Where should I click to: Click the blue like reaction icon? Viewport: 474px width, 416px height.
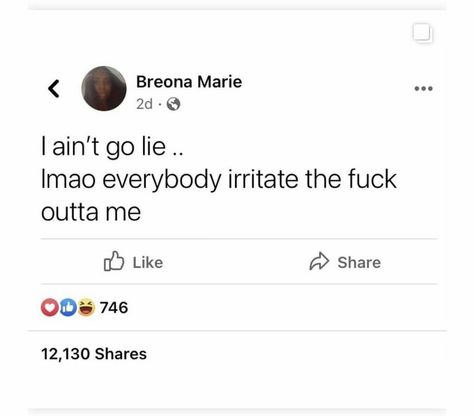[68, 307]
